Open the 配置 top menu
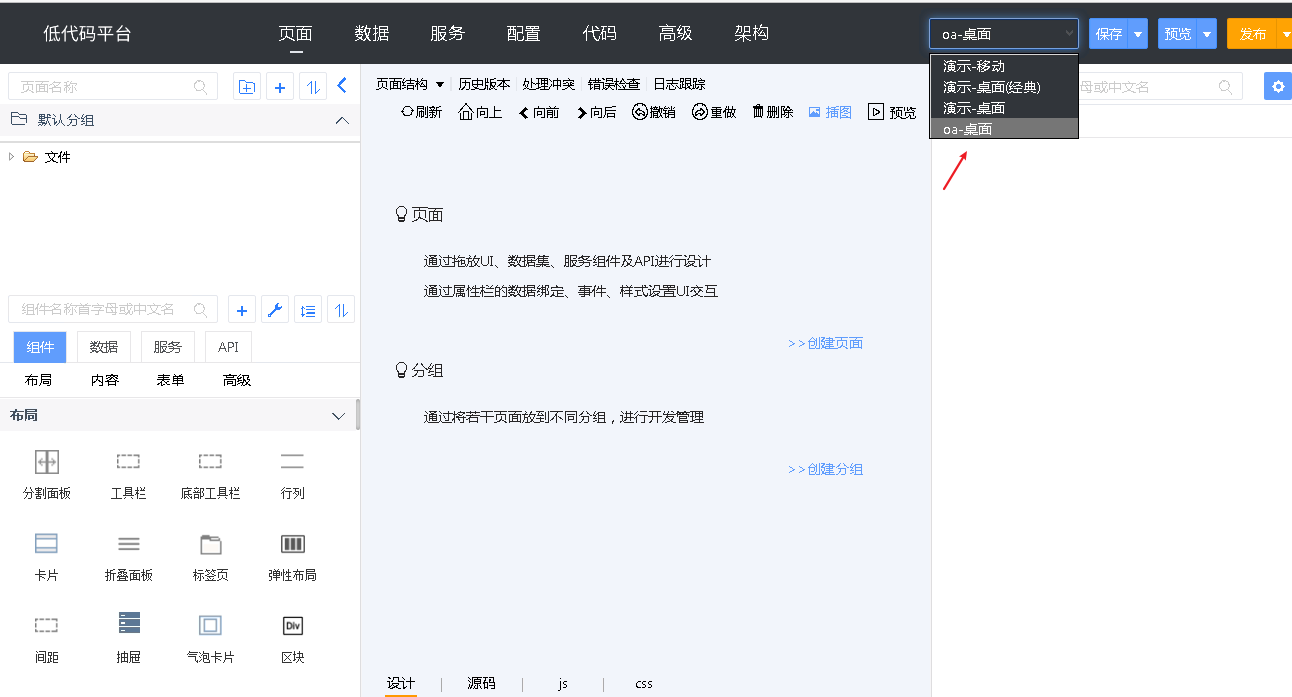The height and width of the screenshot is (697, 1292). click(x=523, y=33)
